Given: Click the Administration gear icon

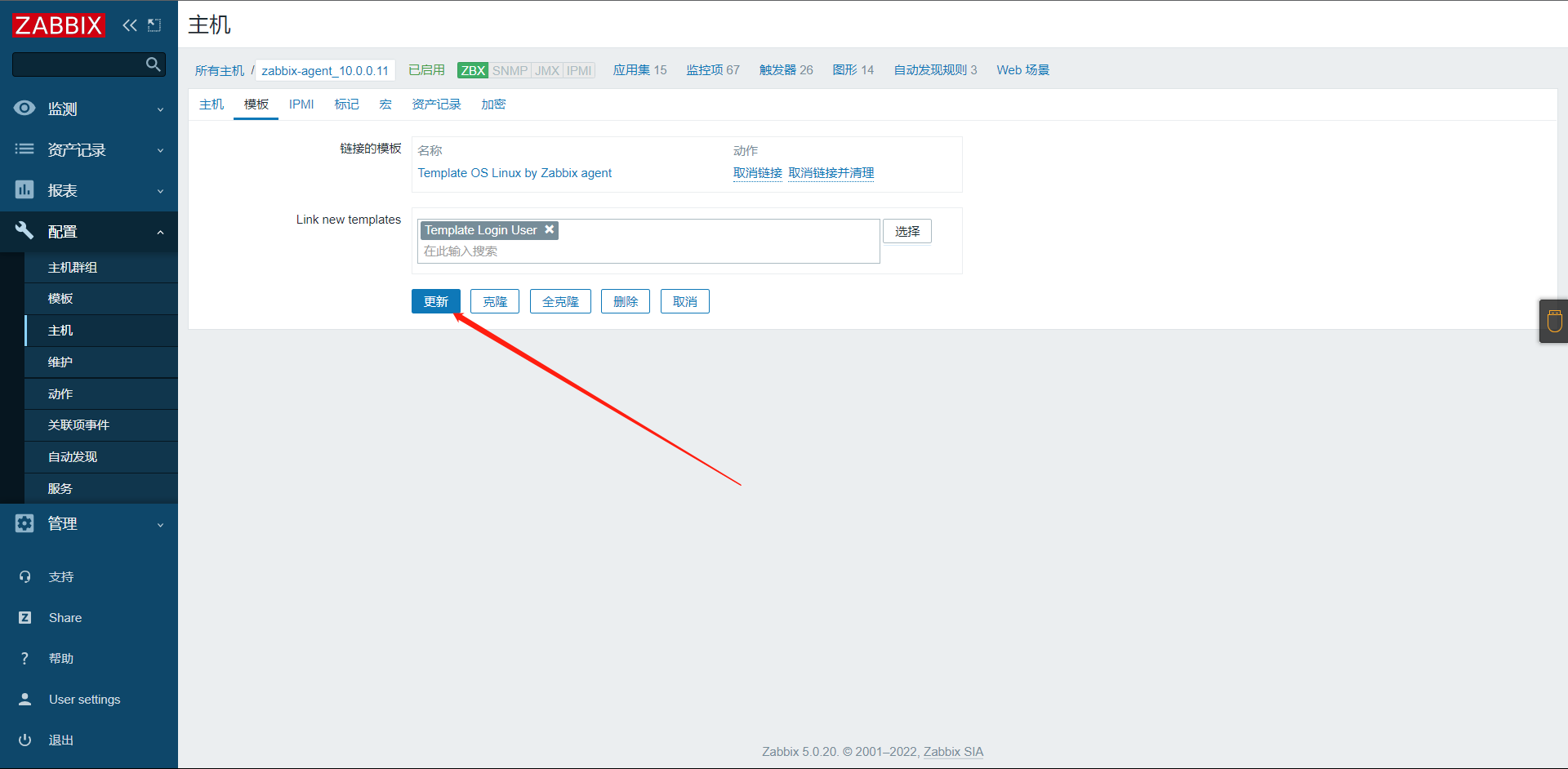Looking at the screenshot, I should tap(24, 523).
